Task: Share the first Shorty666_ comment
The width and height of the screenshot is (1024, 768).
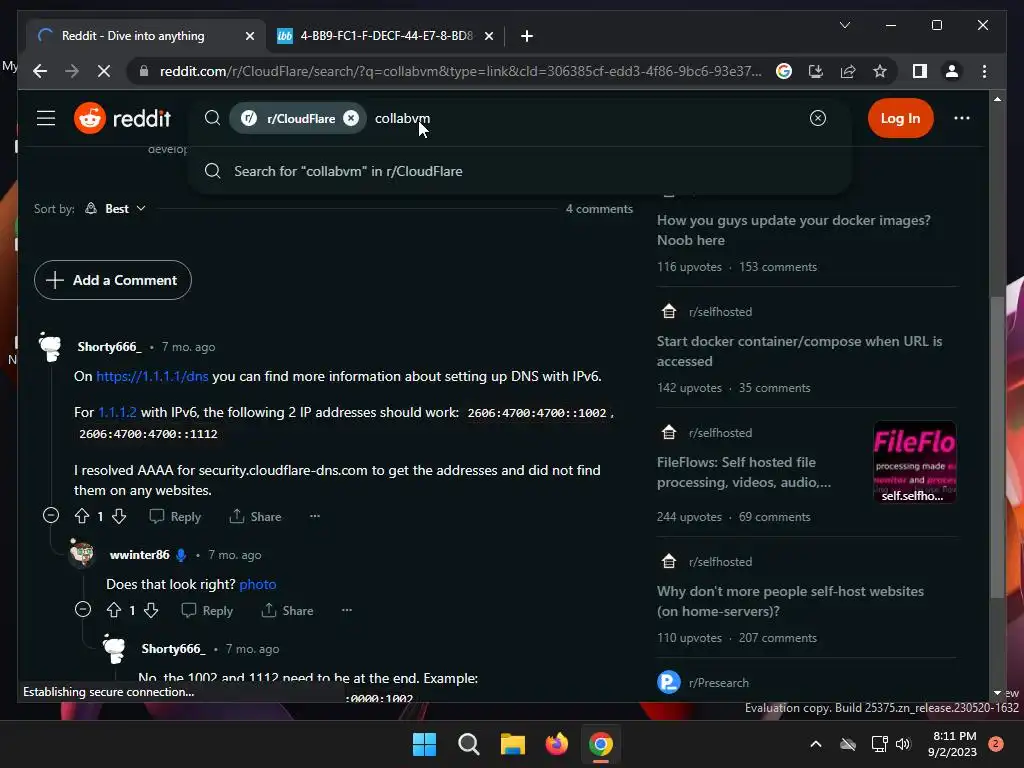Action: pyautogui.click(x=255, y=517)
